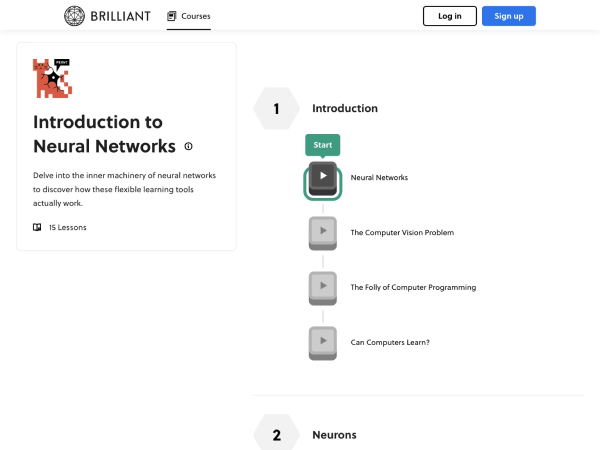Select The Computer Vision Problem lesson title
Viewport: 600px width, 450px height.
pyautogui.click(x=402, y=233)
